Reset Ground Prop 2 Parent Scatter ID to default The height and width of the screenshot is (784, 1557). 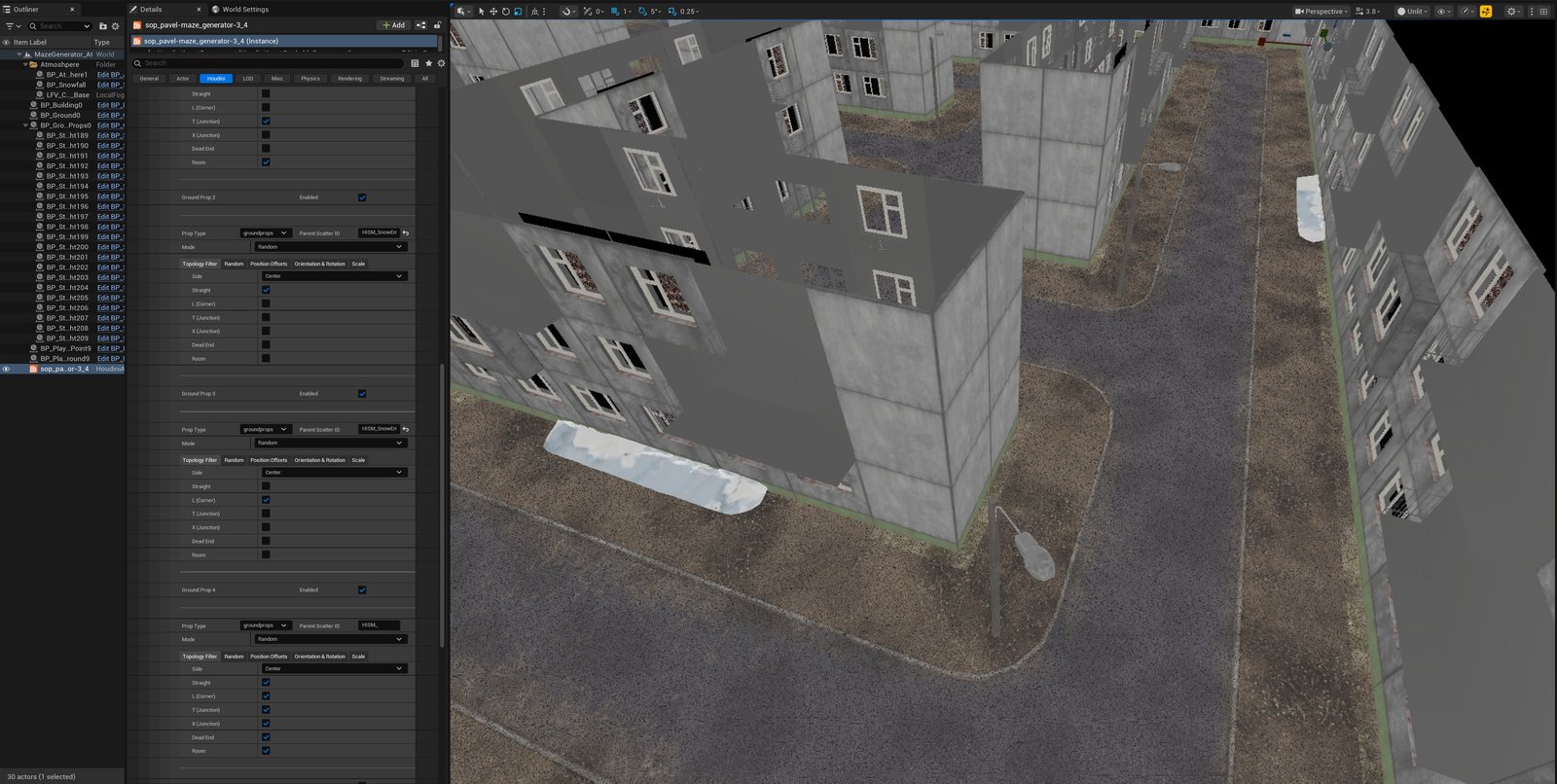(406, 233)
